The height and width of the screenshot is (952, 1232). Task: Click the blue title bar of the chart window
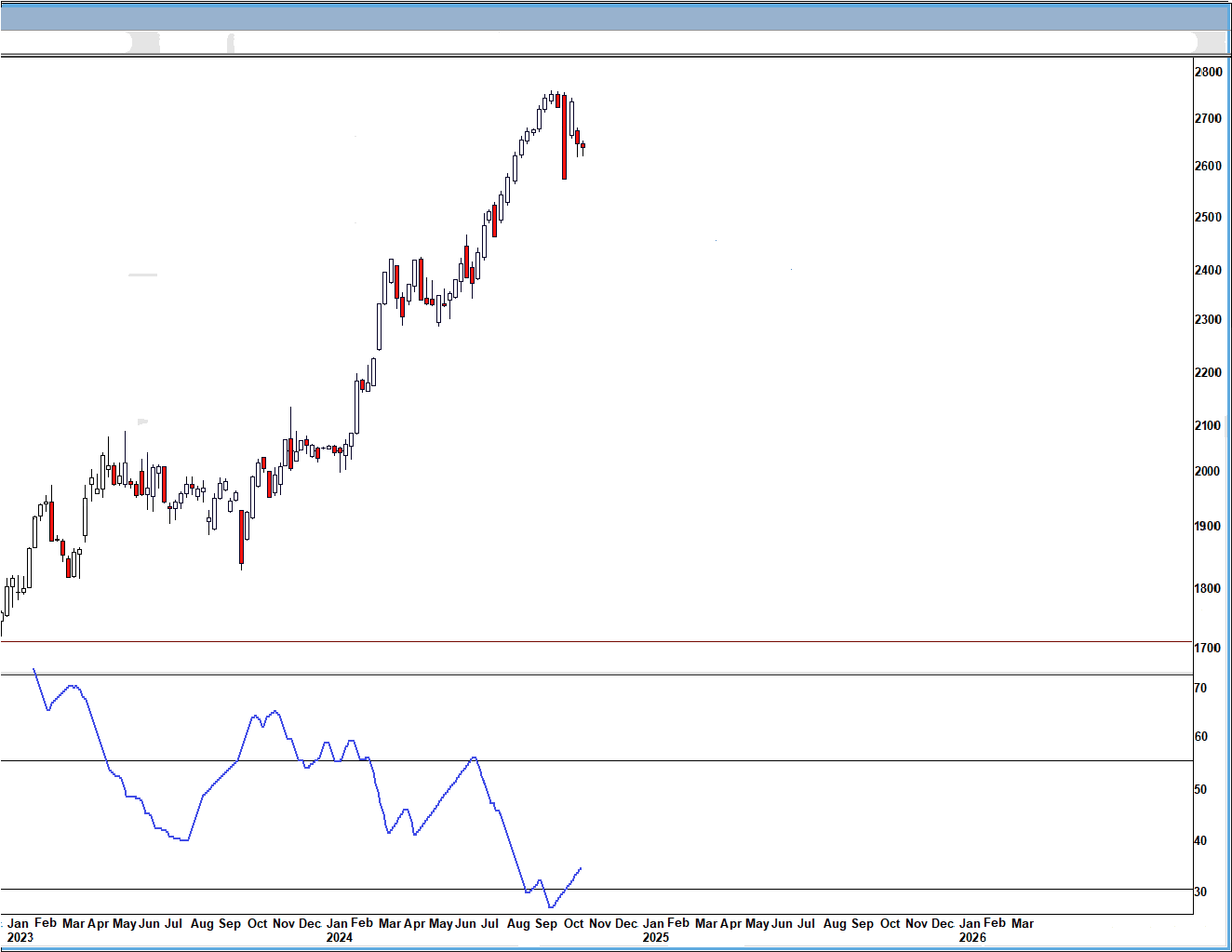[x=614, y=16]
